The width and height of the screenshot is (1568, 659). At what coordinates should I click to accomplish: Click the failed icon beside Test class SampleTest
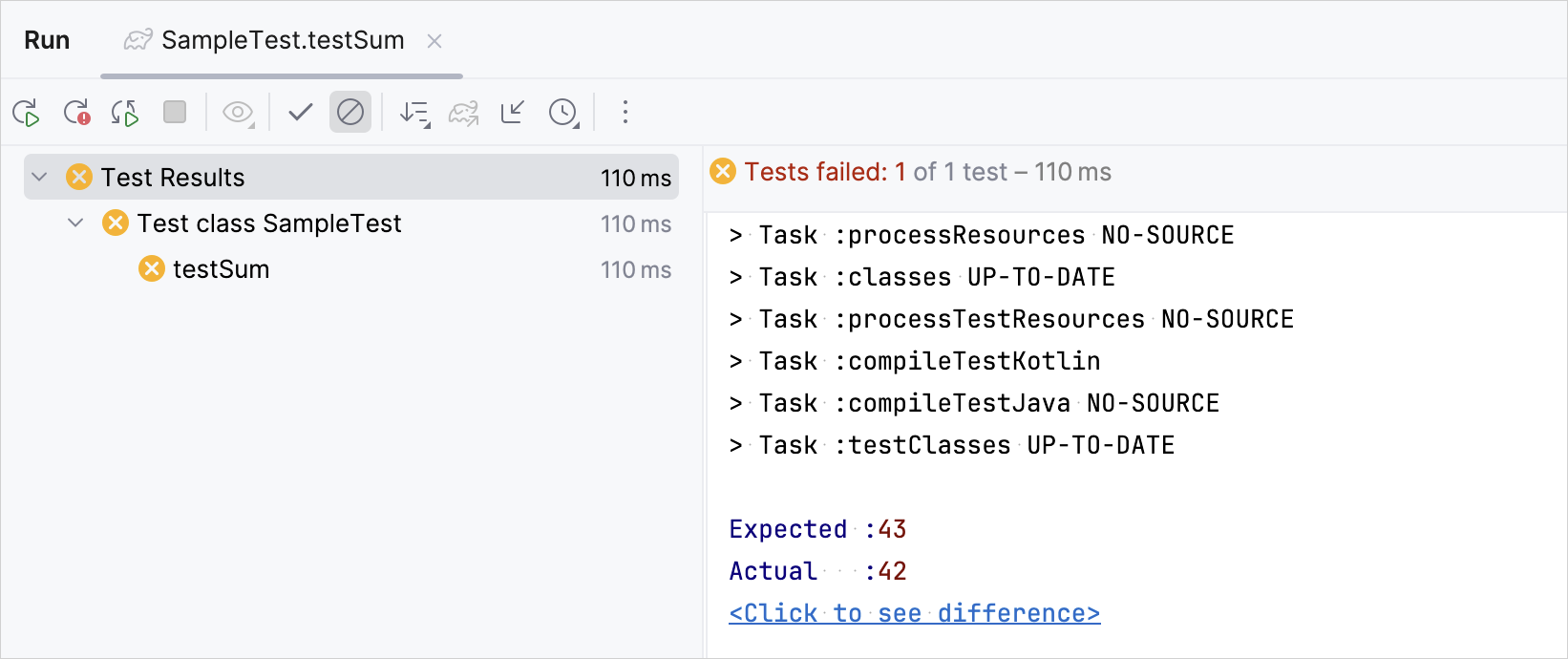point(116,223)
